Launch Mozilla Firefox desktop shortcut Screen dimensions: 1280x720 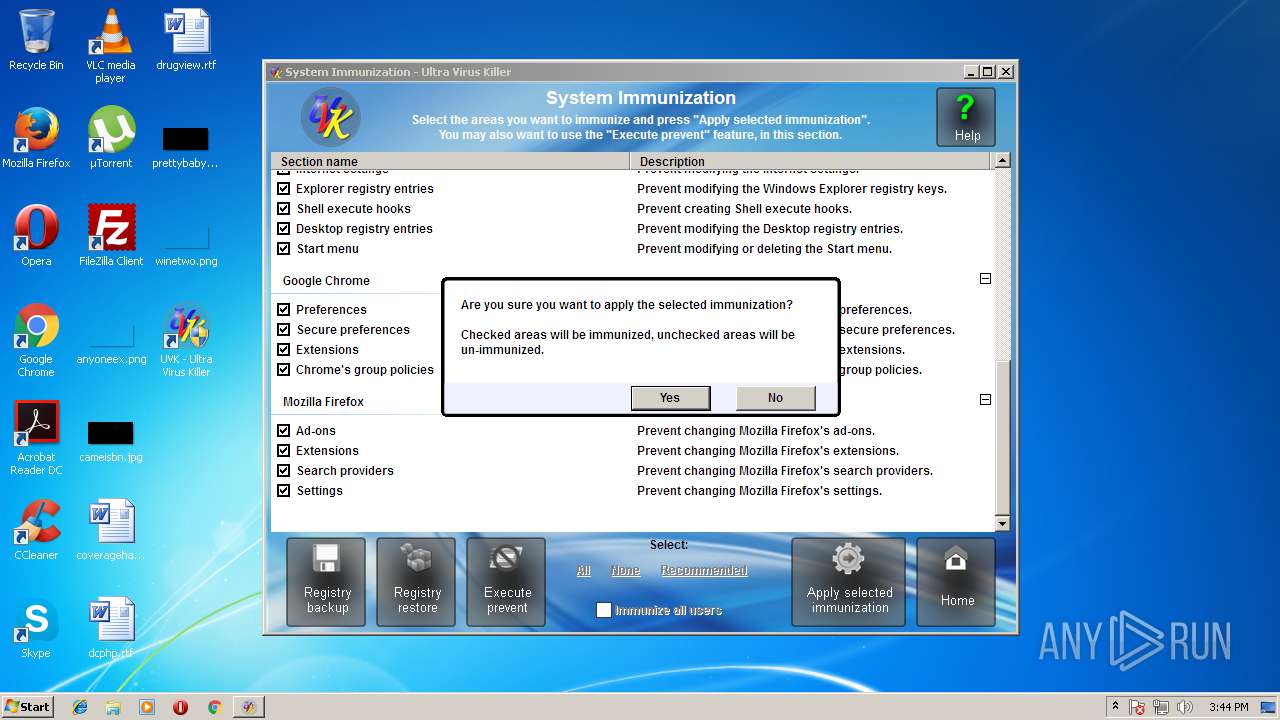pyautogui.click(x=36, y=138)
